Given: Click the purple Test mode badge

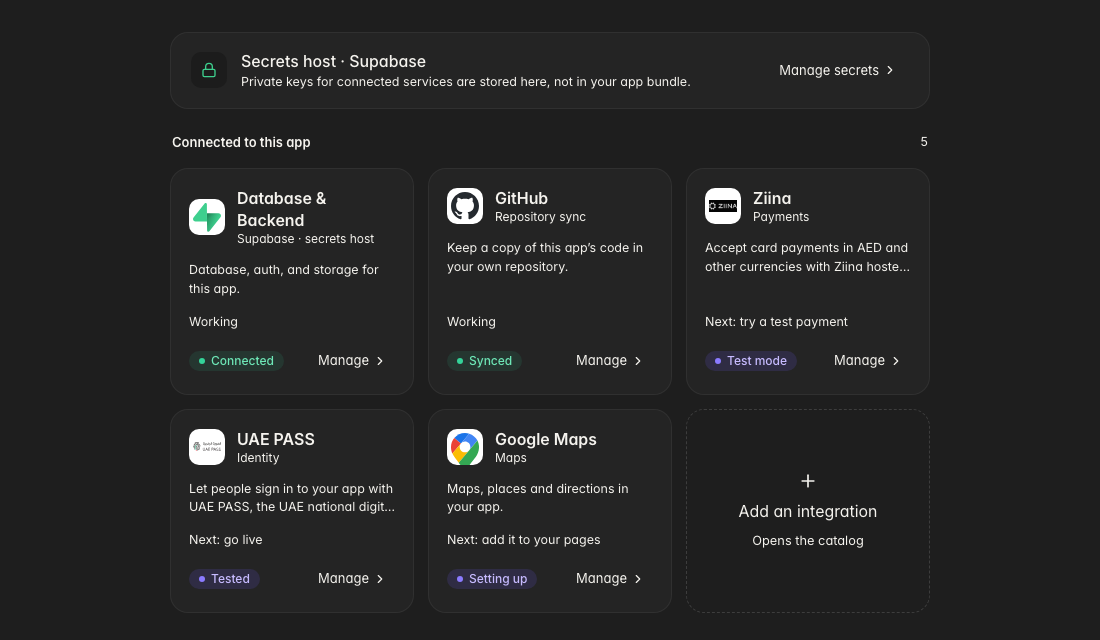Looking at the screenshot, I should click(x=751, y=361).
